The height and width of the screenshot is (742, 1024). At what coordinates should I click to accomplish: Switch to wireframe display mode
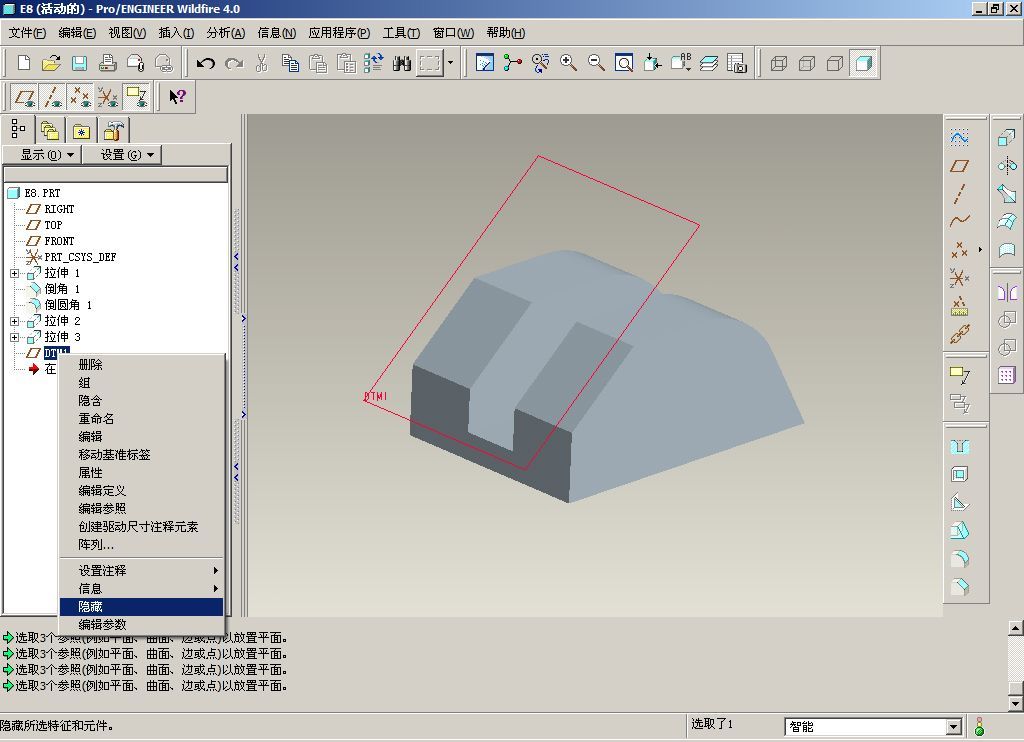(x=778, y=63)
